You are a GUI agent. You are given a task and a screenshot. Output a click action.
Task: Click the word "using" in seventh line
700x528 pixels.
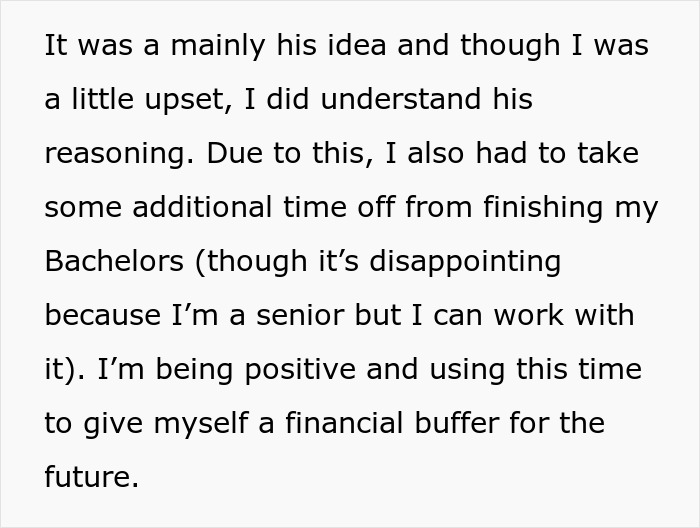[467, 370]
